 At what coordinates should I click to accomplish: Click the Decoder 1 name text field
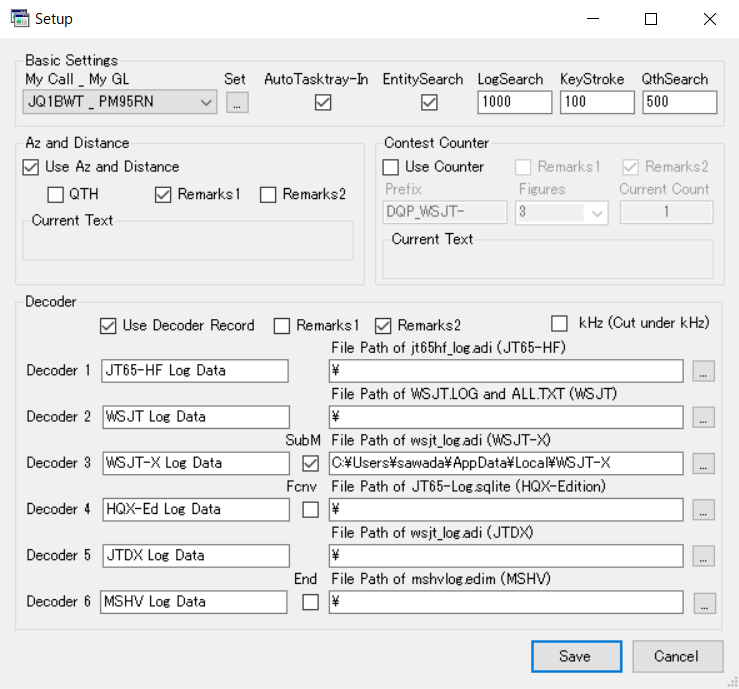click(x=196, y=371)
